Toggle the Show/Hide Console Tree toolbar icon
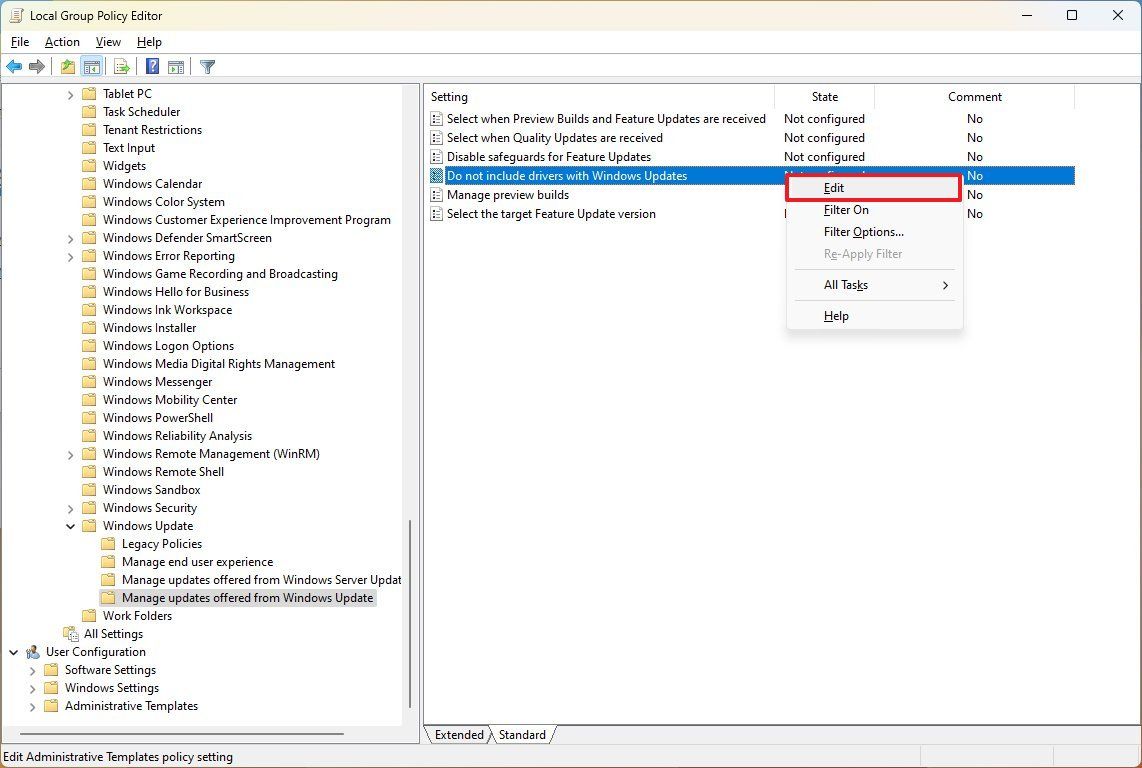Viewport: 1142px width, 768px height. (x=92, y=66)
